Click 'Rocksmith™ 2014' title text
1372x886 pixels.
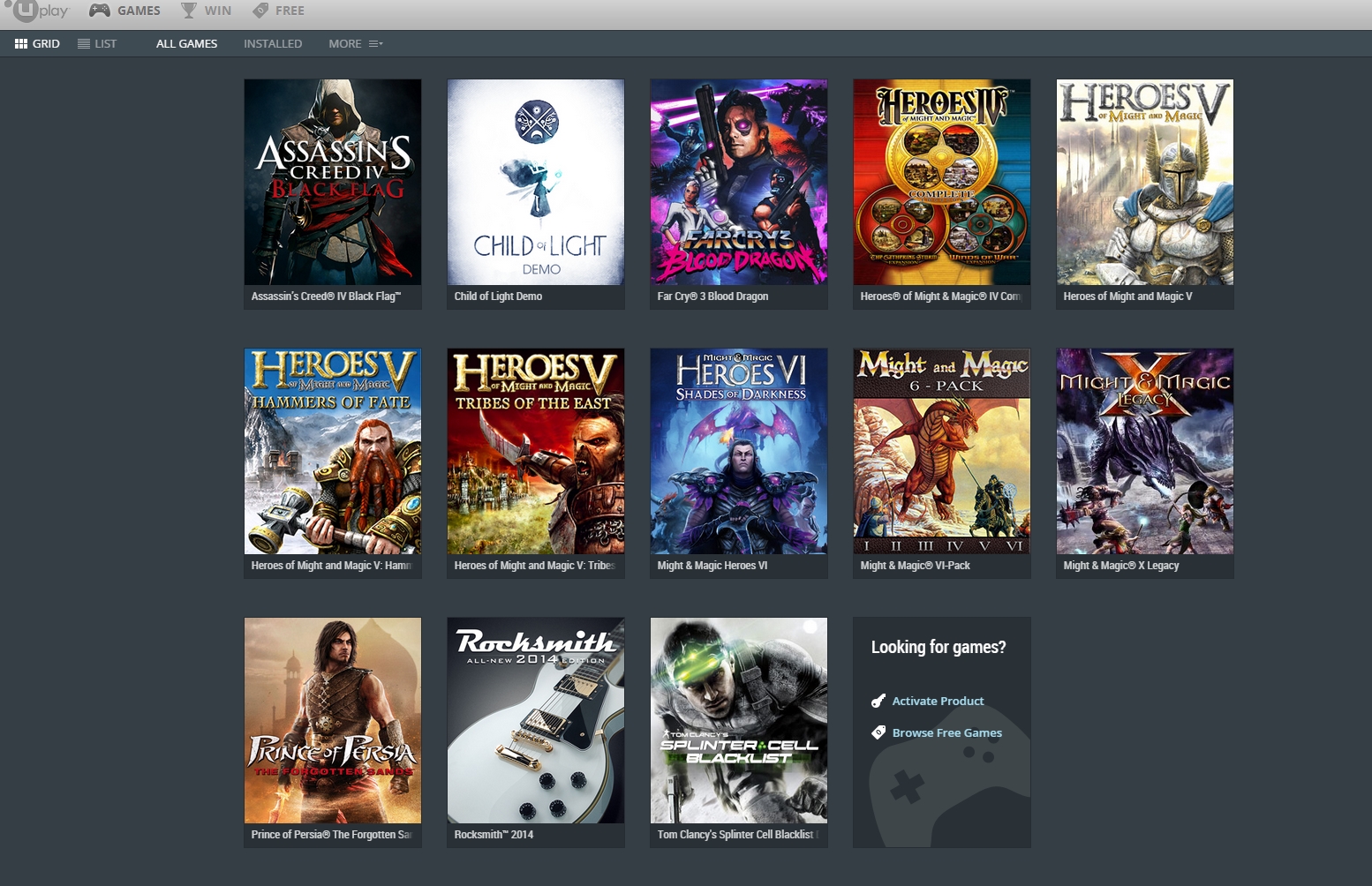point(494,835)
